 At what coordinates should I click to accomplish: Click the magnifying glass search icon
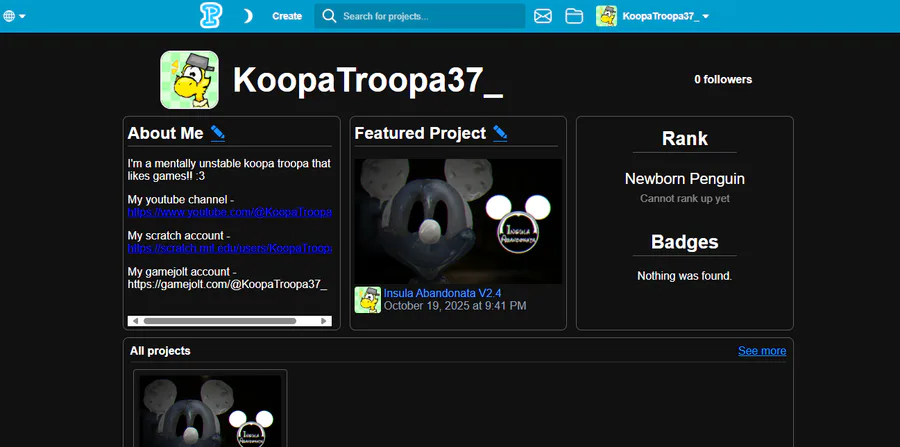tap(329, 16)
